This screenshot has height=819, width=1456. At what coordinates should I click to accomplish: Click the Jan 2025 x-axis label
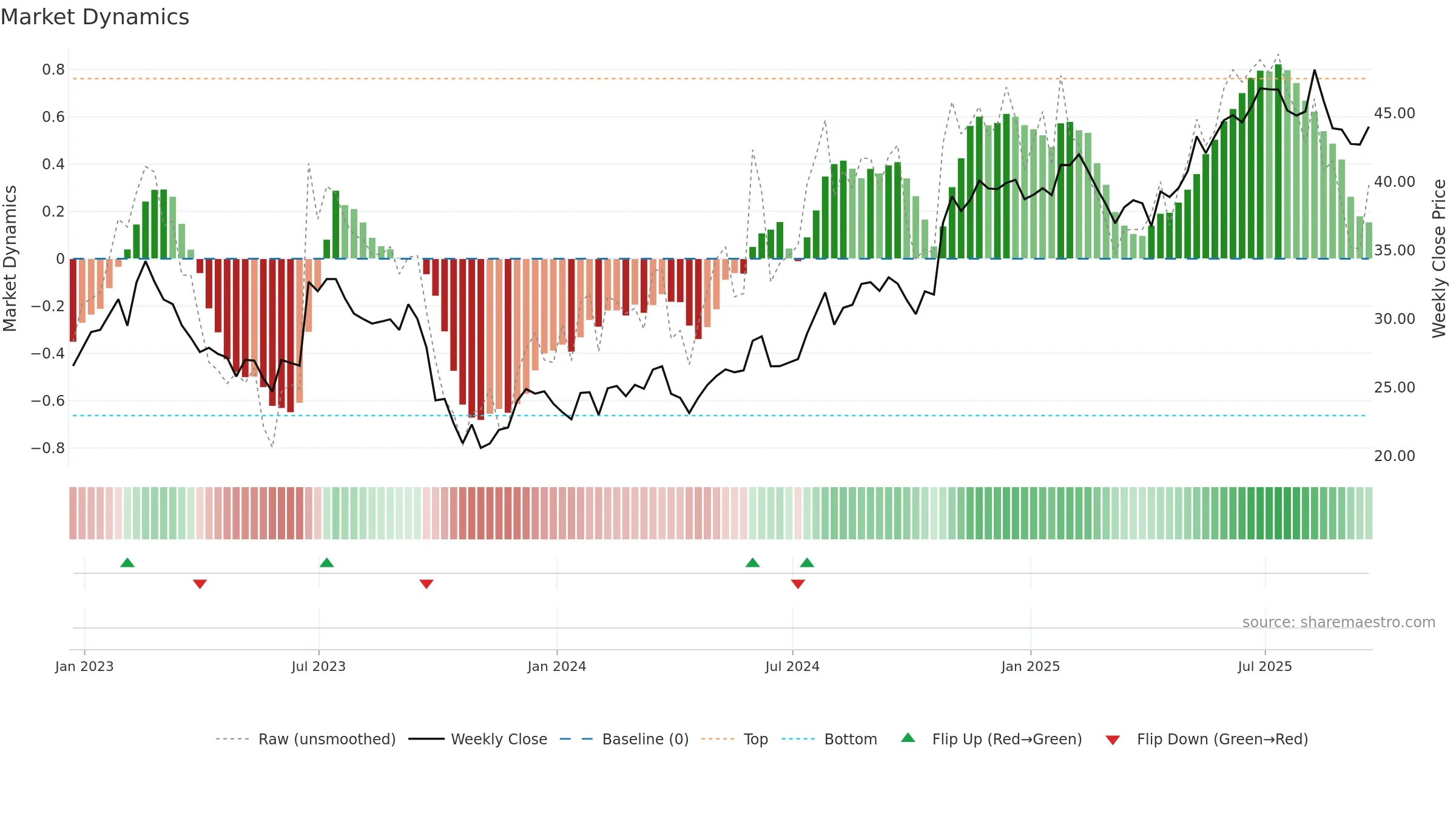(x=1031, y=666)
